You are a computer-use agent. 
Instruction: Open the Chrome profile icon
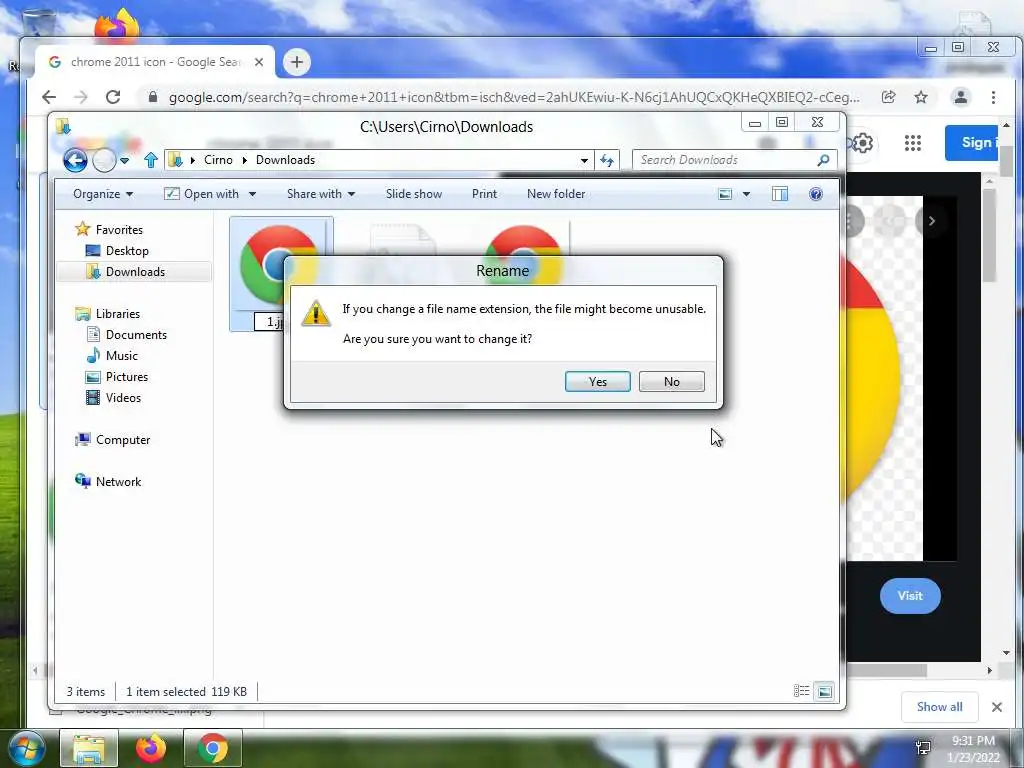pyautogui.click(x=961, y=97)
